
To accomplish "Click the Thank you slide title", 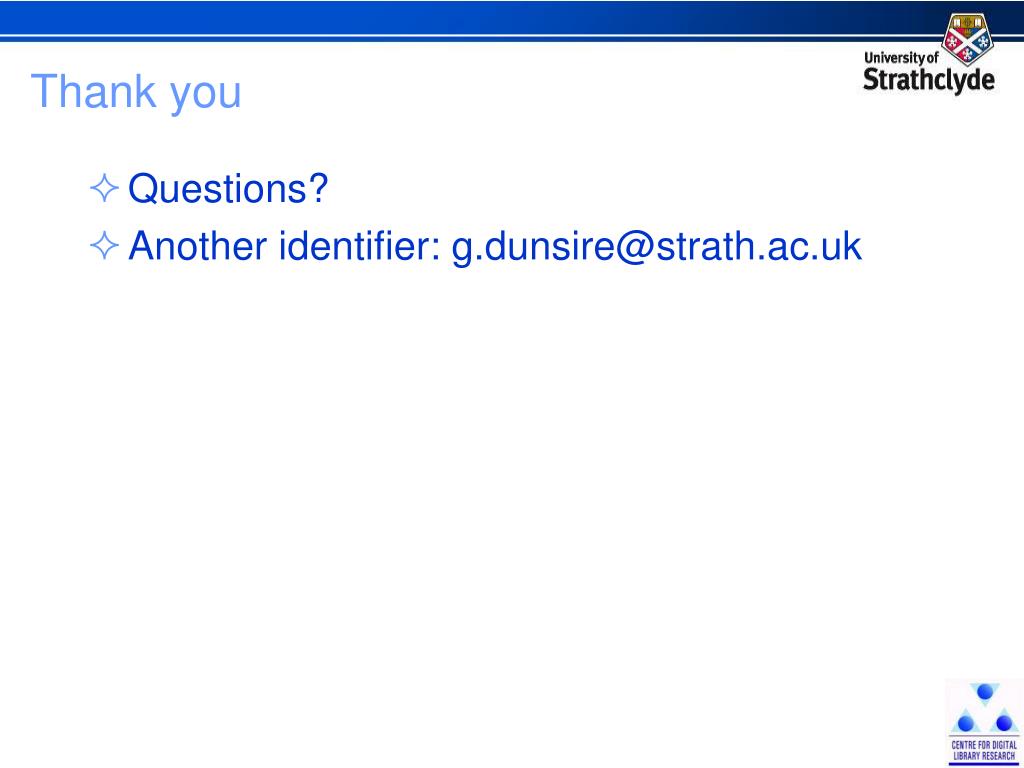I will click(x=136, y=92).
